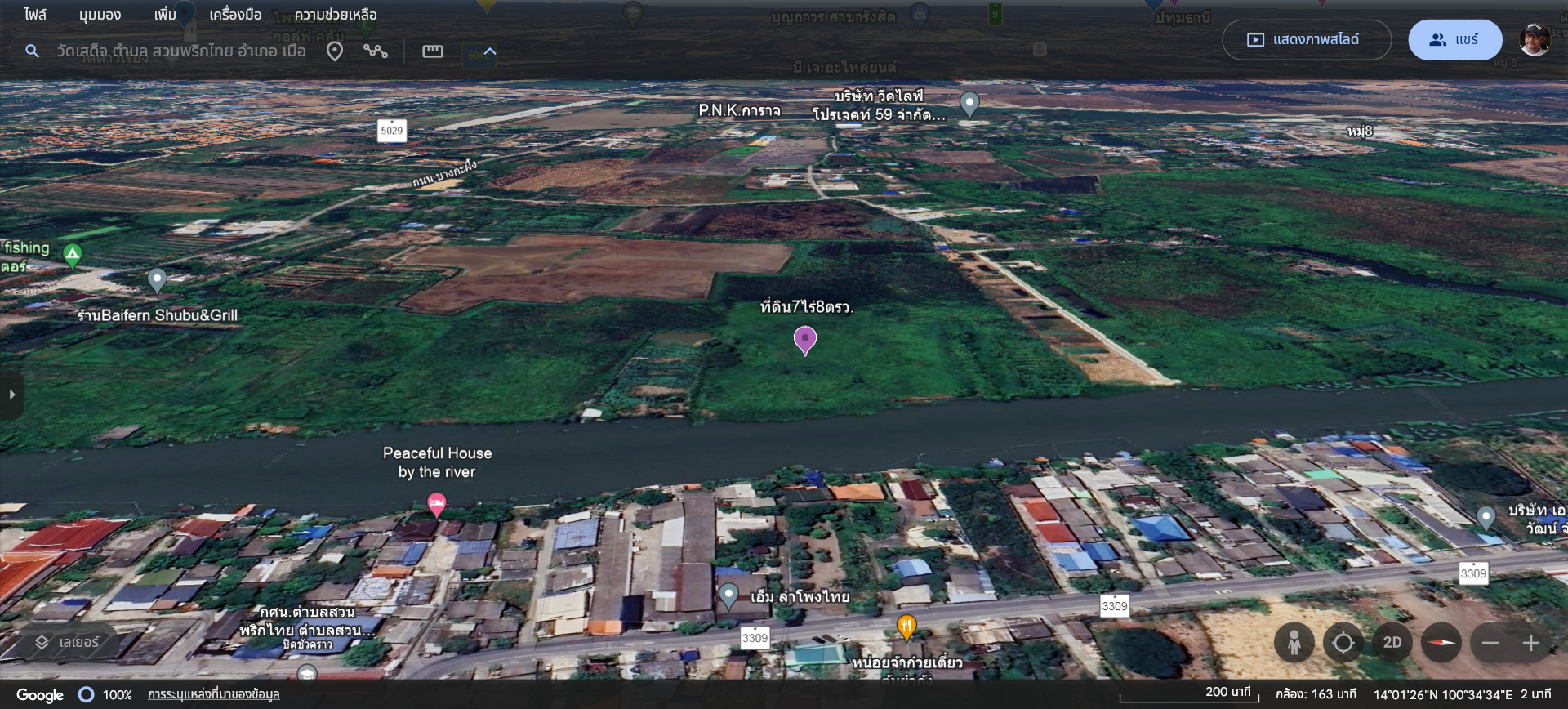Click the add placemark icon in toolbar

(x=335, y=51)
